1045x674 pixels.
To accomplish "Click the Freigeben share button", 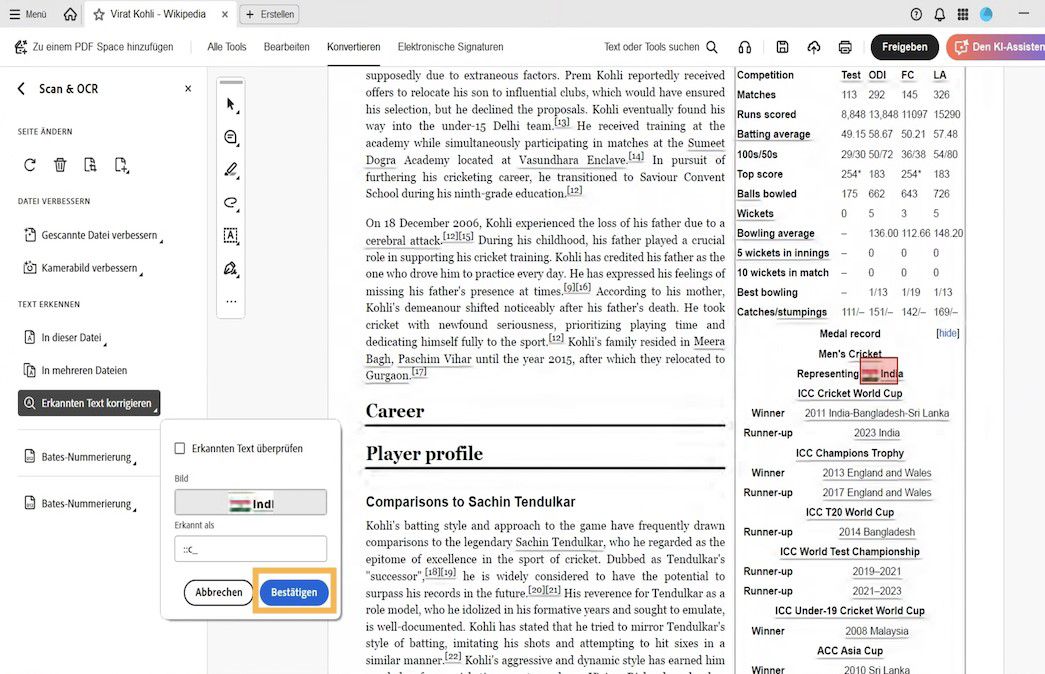I will (x=904, y=46).
